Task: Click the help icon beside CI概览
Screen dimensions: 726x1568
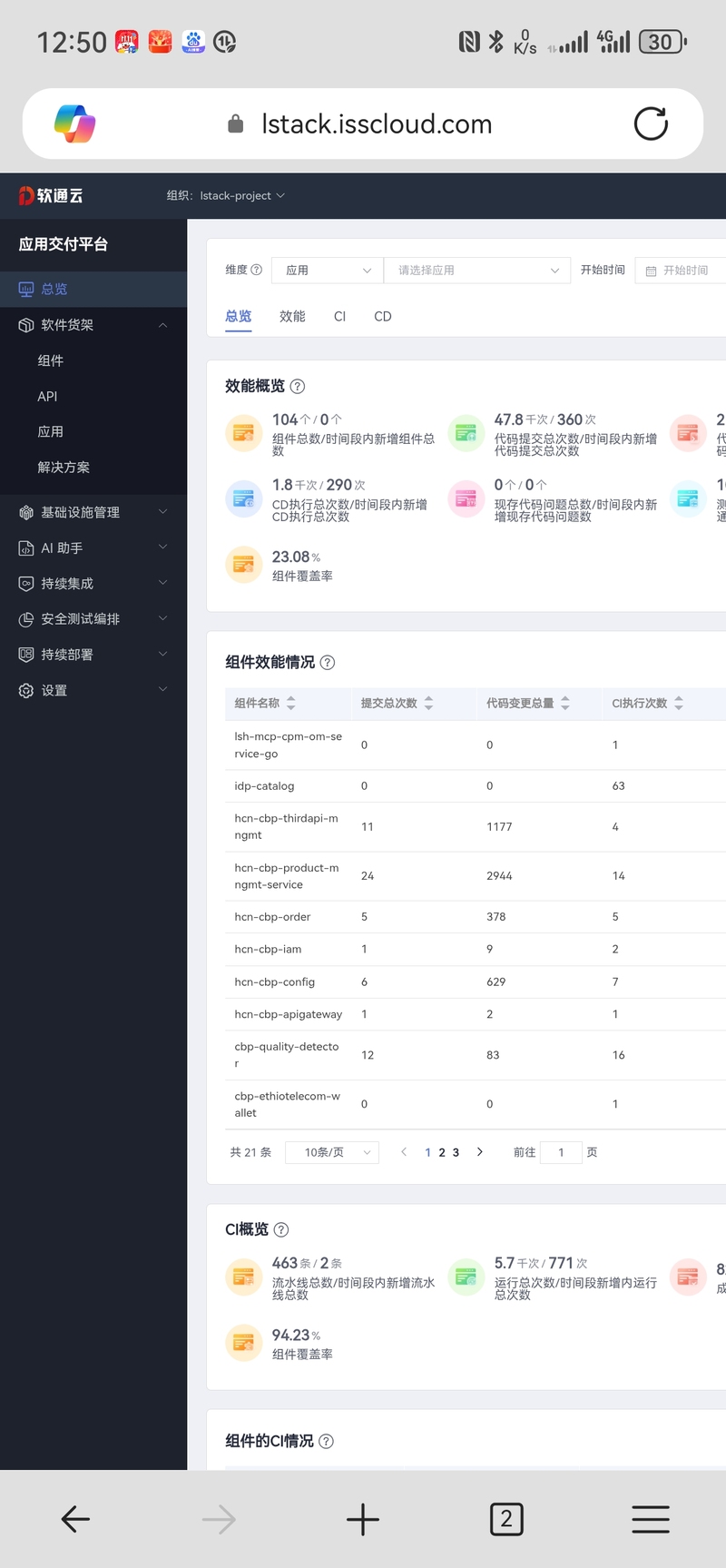Action: coord(281,1229)
